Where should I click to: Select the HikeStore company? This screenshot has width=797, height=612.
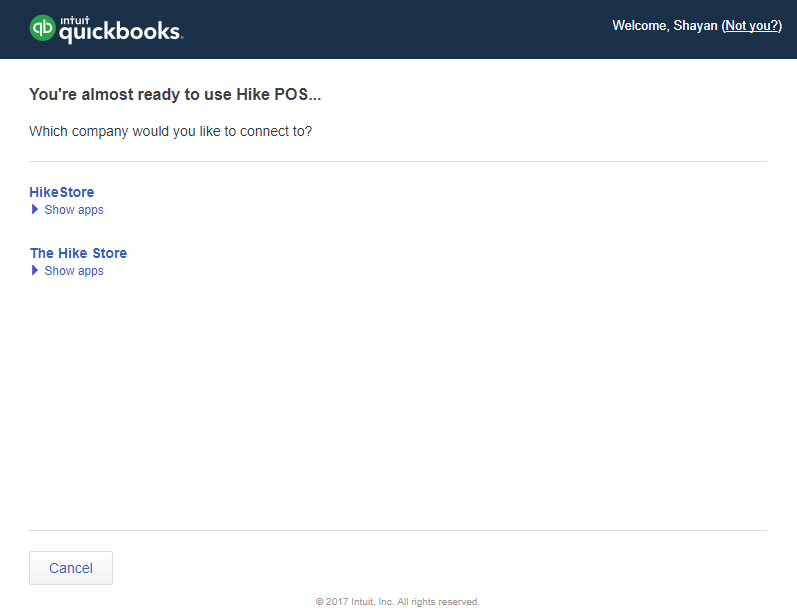point(62,192)
